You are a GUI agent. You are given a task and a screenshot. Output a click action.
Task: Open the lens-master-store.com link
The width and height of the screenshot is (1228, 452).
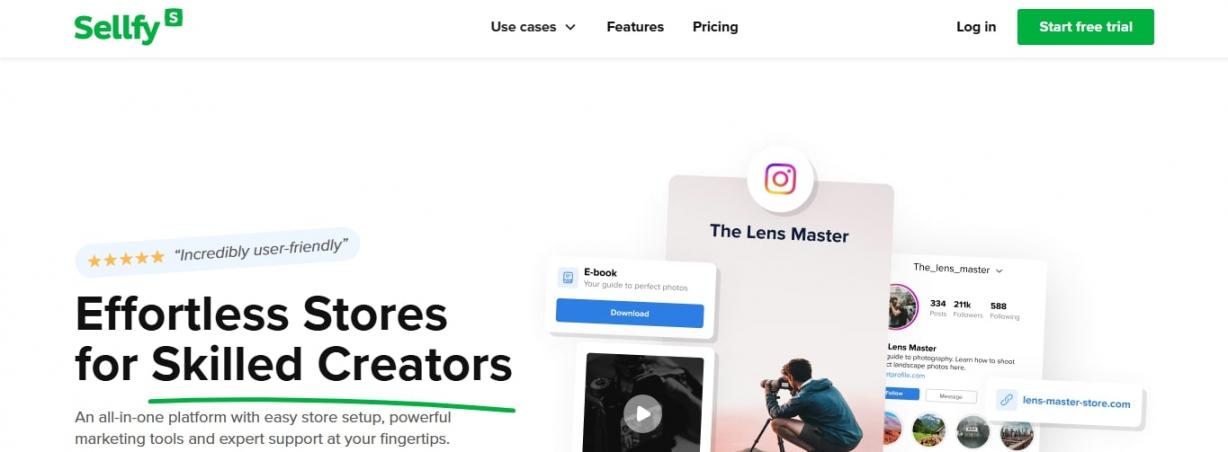[x=1076, y=403]
